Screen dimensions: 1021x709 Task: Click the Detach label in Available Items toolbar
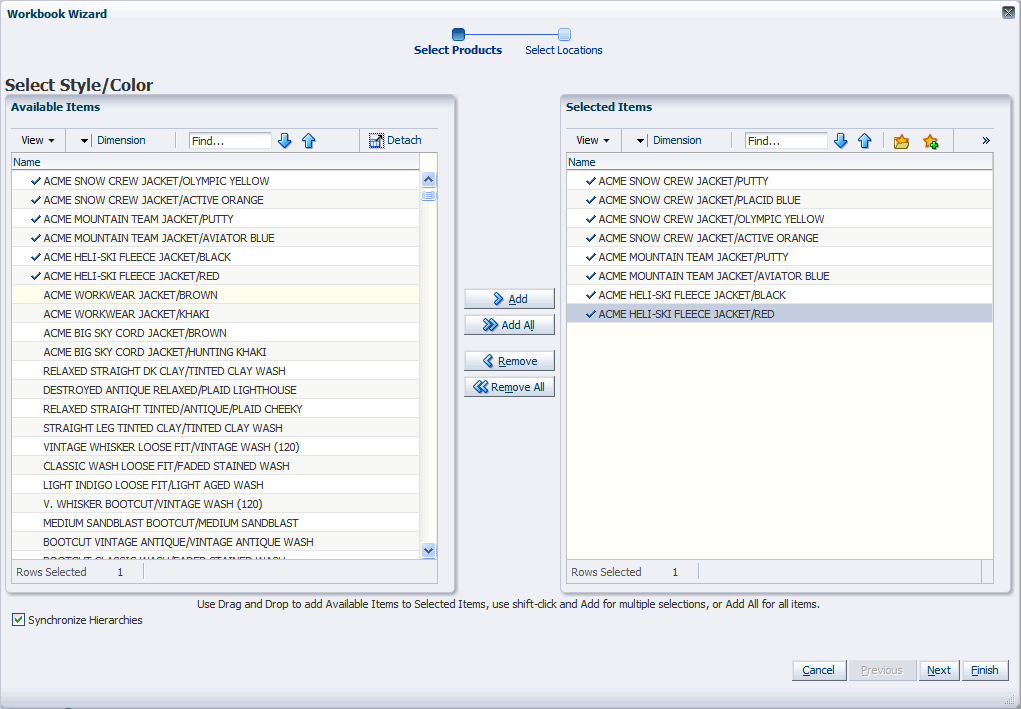(404, 141)
